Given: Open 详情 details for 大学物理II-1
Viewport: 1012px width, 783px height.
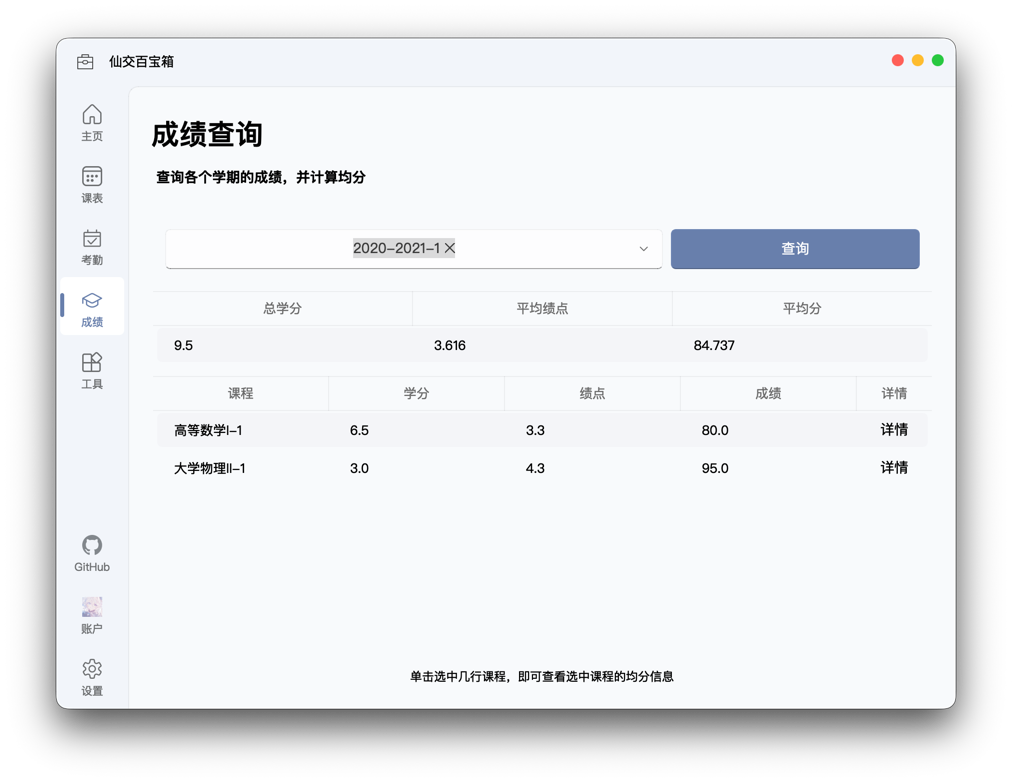Looking at the screenshot, I should coord(895,467).
